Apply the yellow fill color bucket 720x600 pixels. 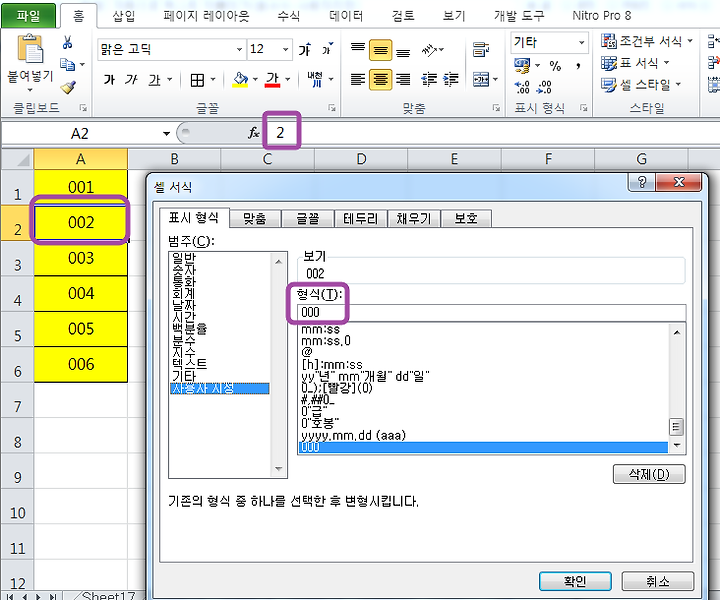240,80
